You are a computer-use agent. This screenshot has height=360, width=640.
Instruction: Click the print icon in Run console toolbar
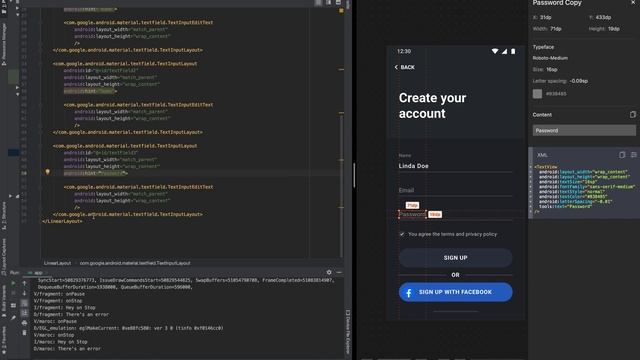(24, 323)
